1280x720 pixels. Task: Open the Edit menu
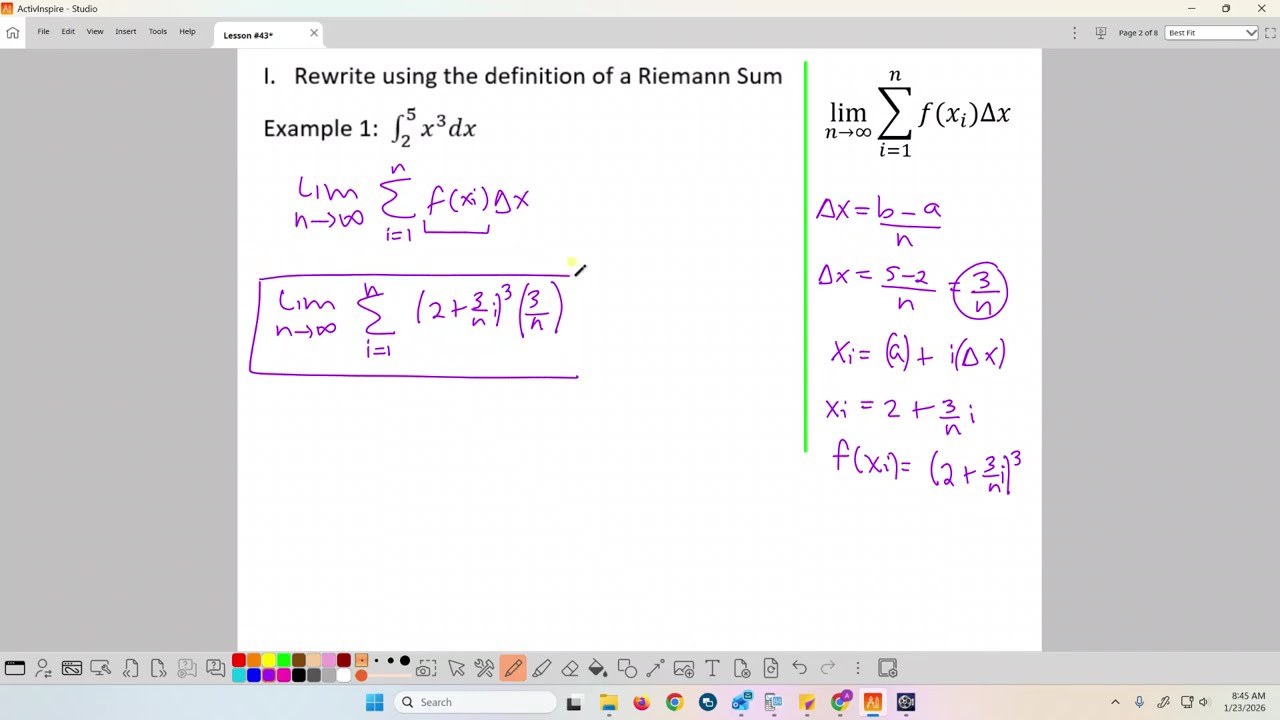coord(68,32)
